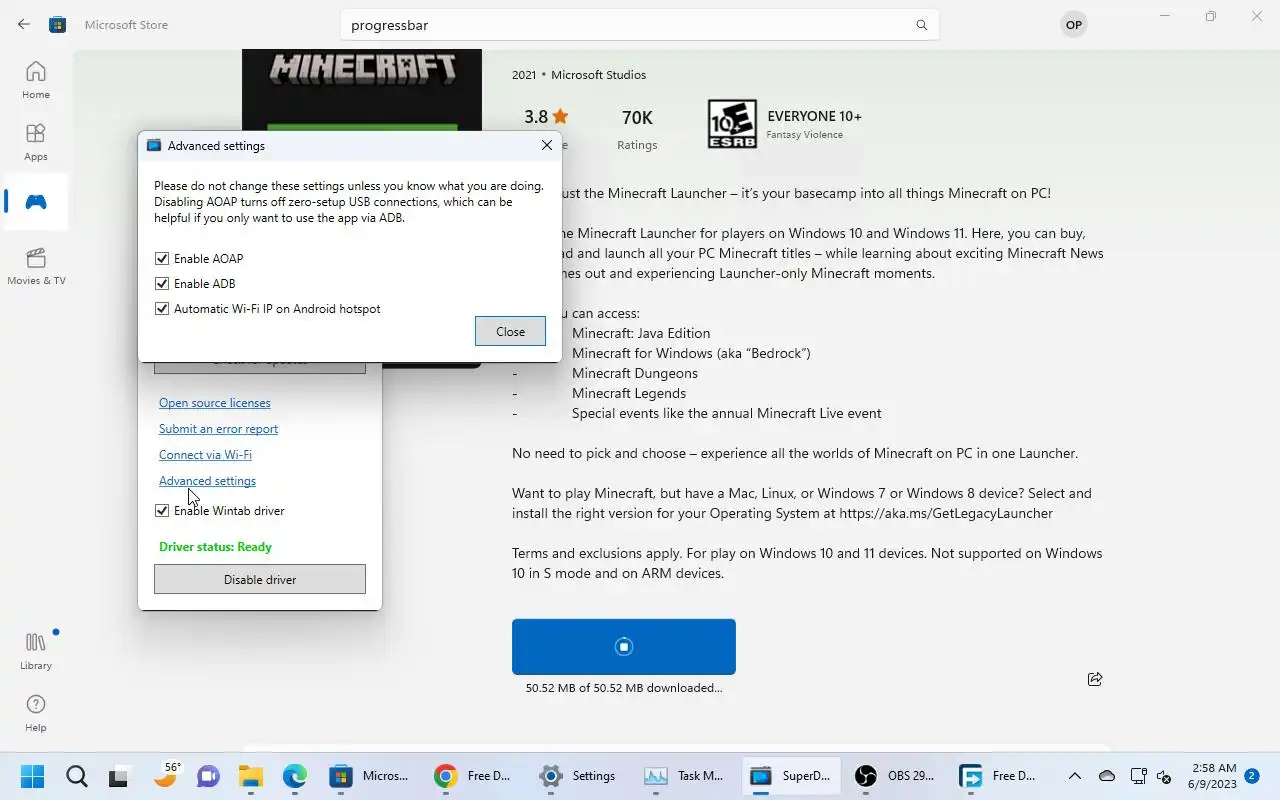
Task: Click the muted volume tray icon
Action: (1164, 776)
